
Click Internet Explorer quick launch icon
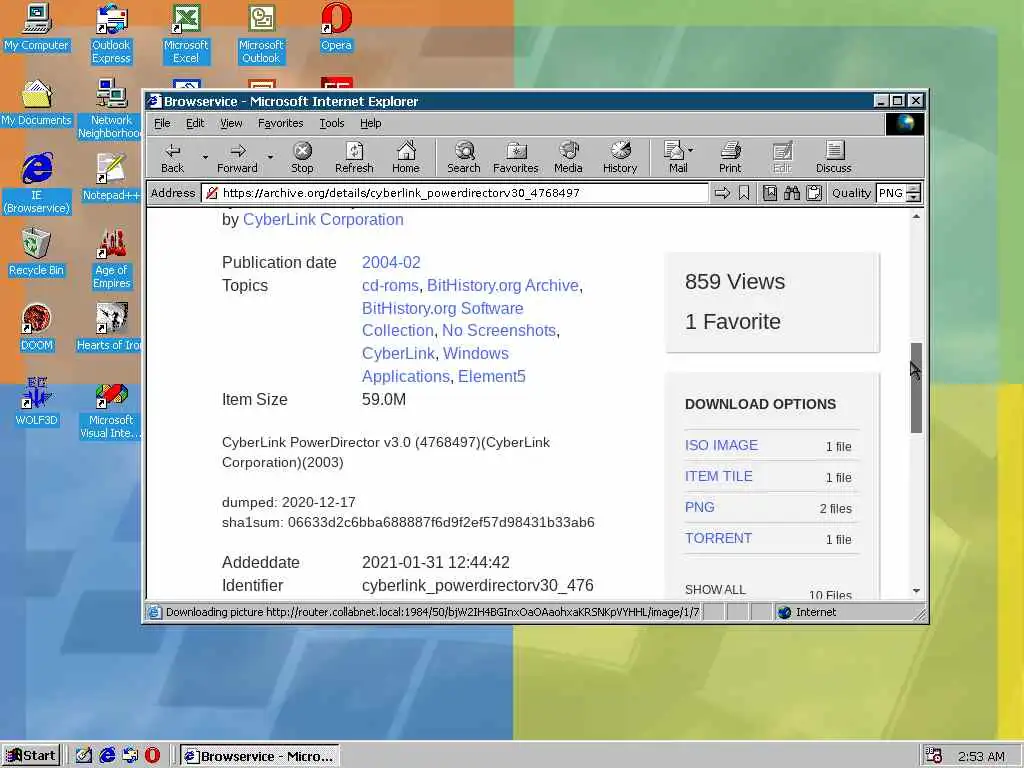[x=108, y=756]
